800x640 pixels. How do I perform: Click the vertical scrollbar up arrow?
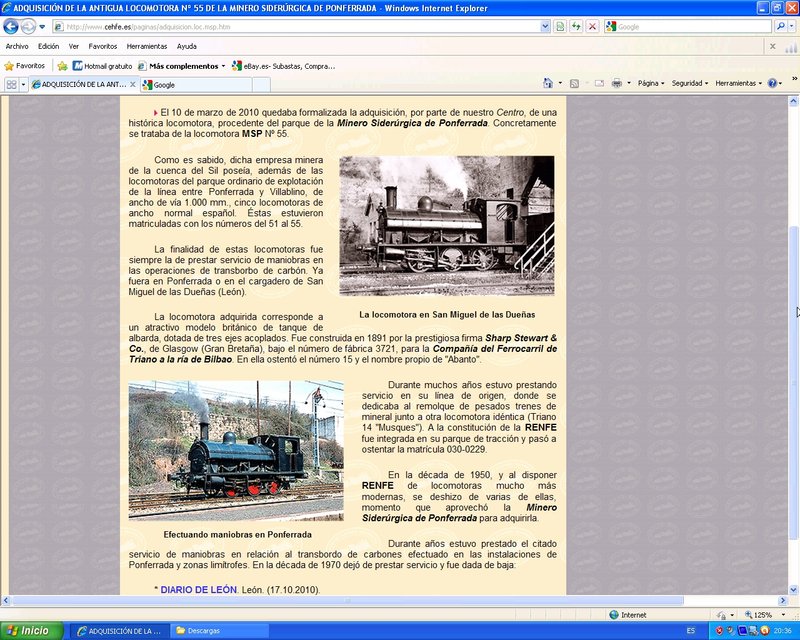pyautogui.click(x=793, y=101)
